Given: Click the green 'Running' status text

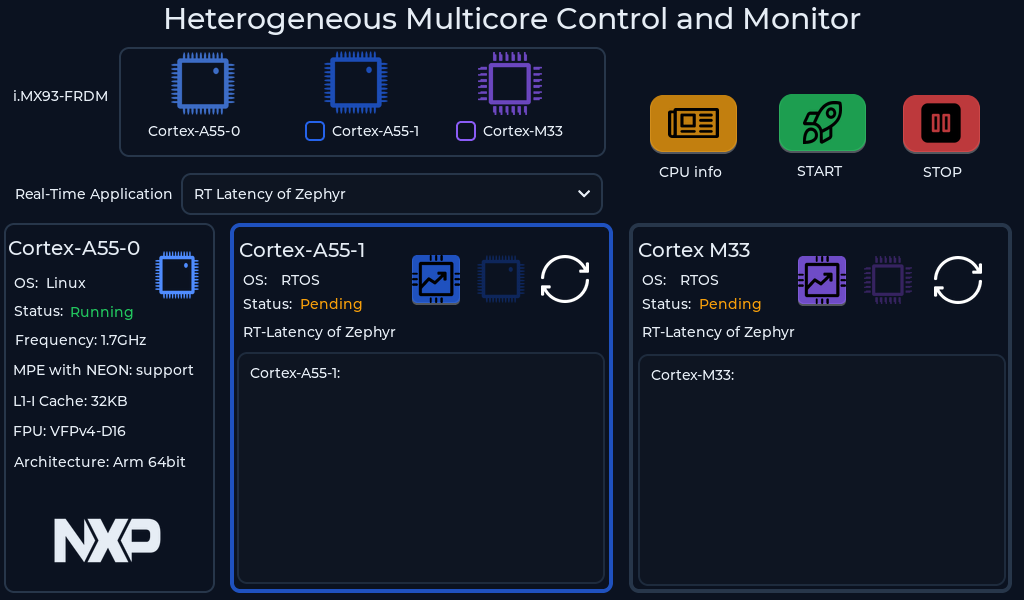Looking at the screenshot, I should (102, 312).
